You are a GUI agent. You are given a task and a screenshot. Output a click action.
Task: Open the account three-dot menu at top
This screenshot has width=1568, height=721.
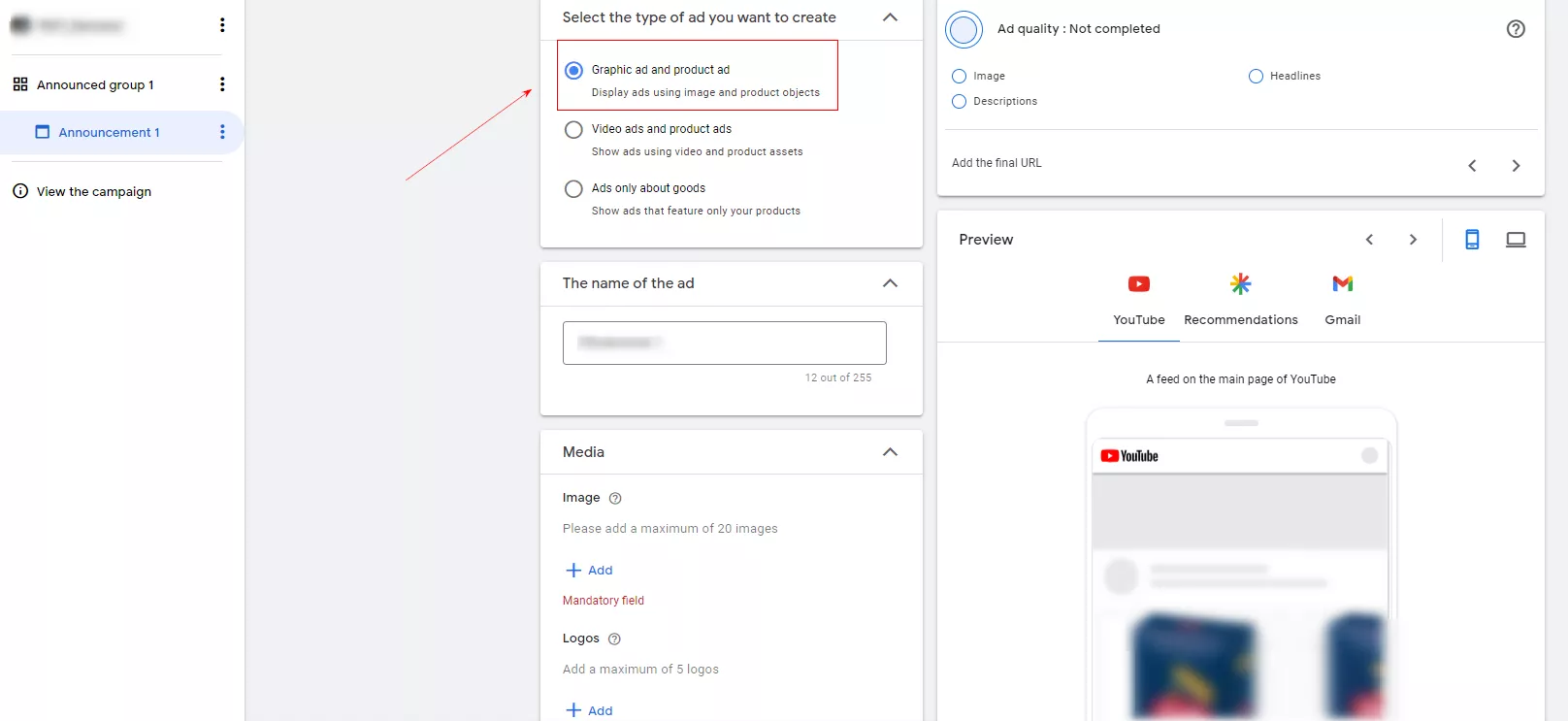[222, 25]
